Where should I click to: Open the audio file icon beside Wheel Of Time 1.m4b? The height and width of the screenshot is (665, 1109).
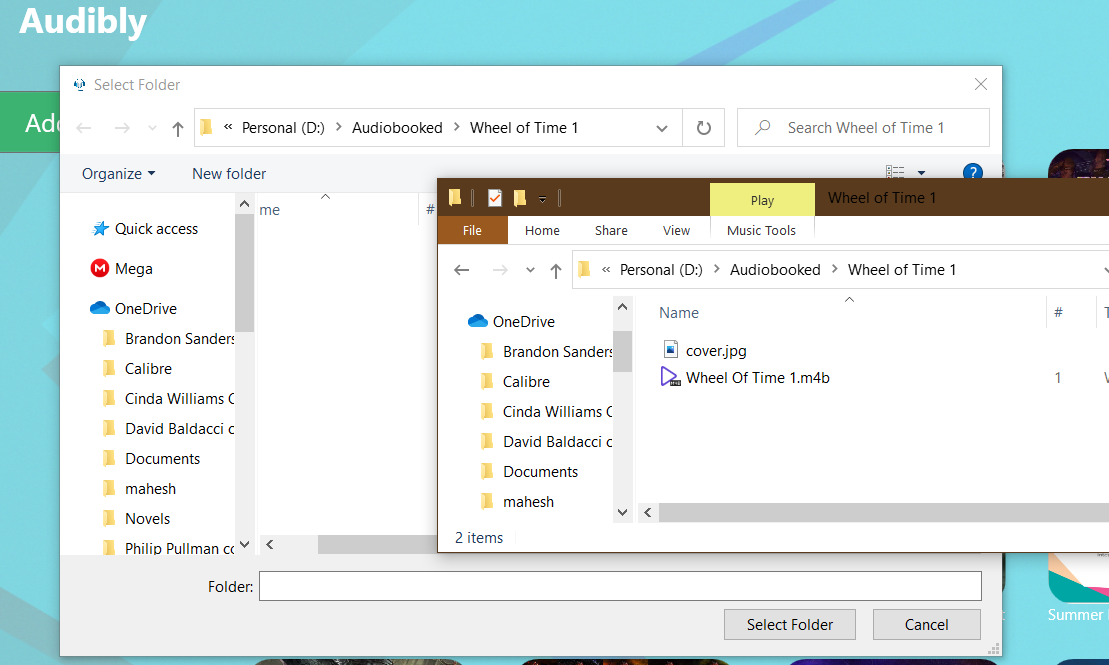[x=670, y=377]
